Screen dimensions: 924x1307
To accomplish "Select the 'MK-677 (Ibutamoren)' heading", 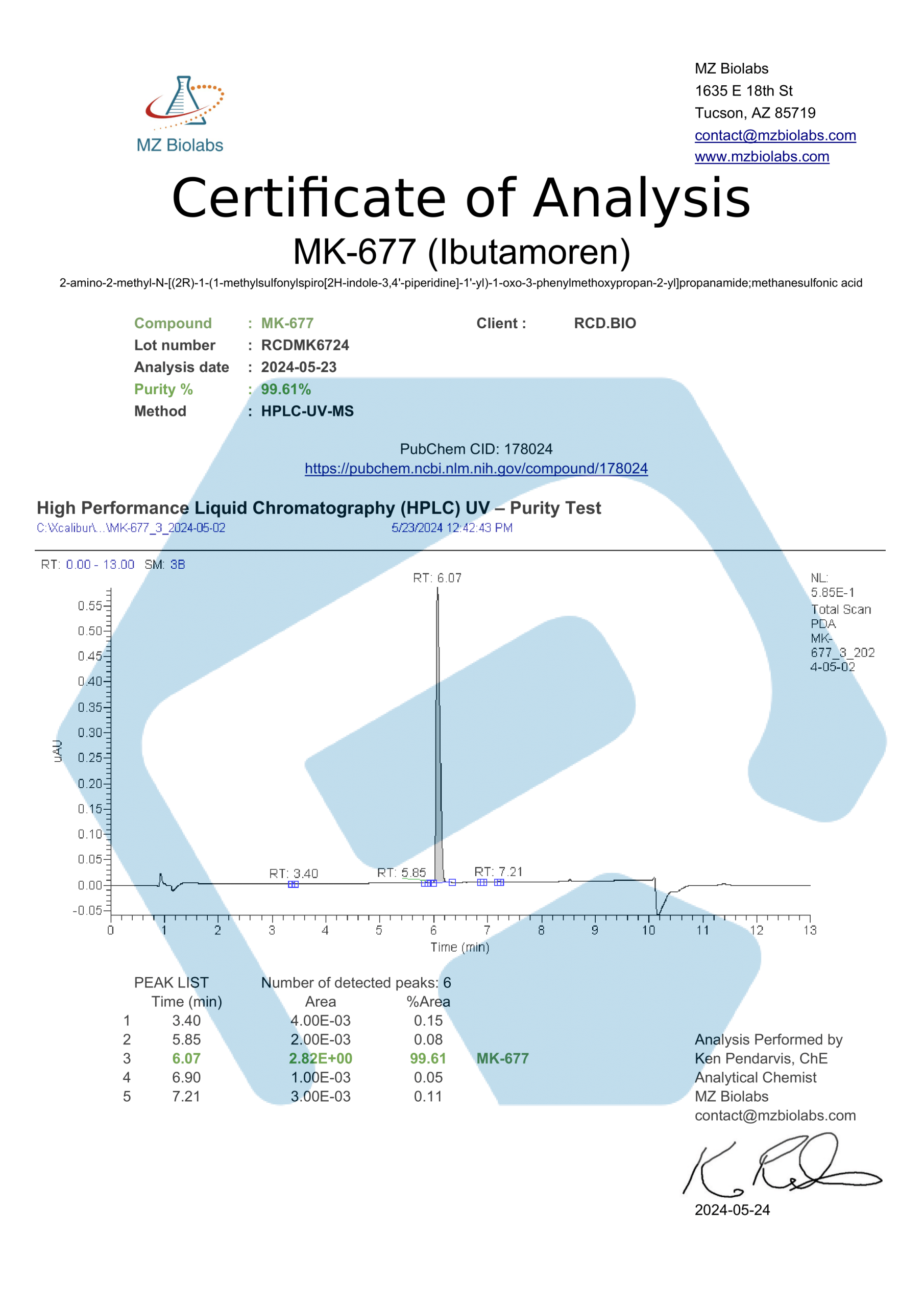I will click(461, 252).
